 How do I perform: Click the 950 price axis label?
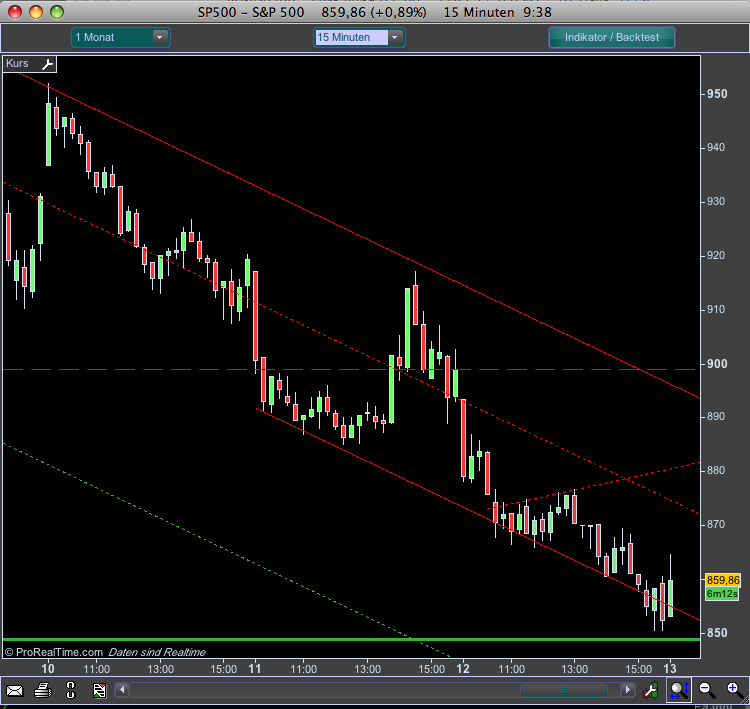click(717, 94)
